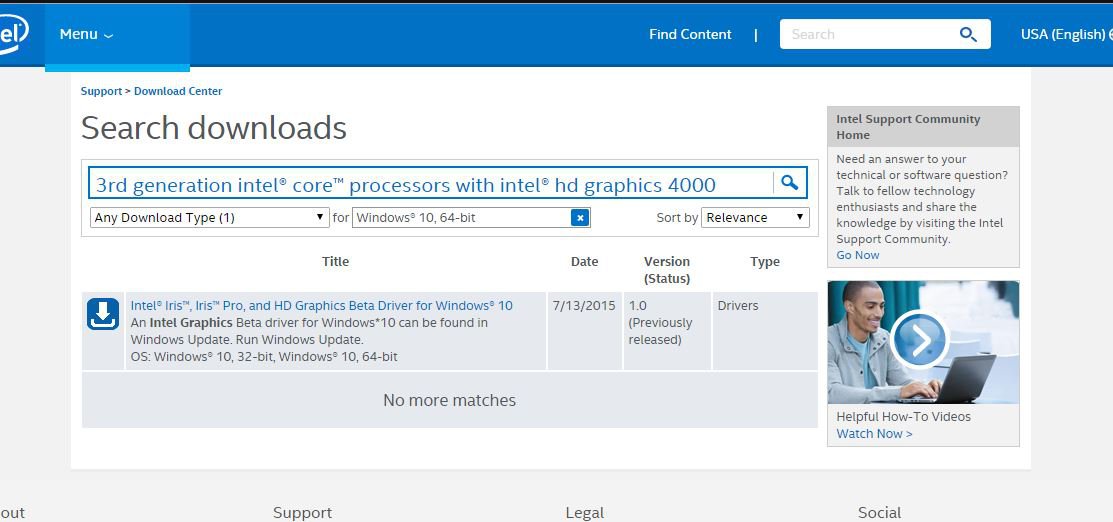Click the download search magnifier button

pos(789,183)
